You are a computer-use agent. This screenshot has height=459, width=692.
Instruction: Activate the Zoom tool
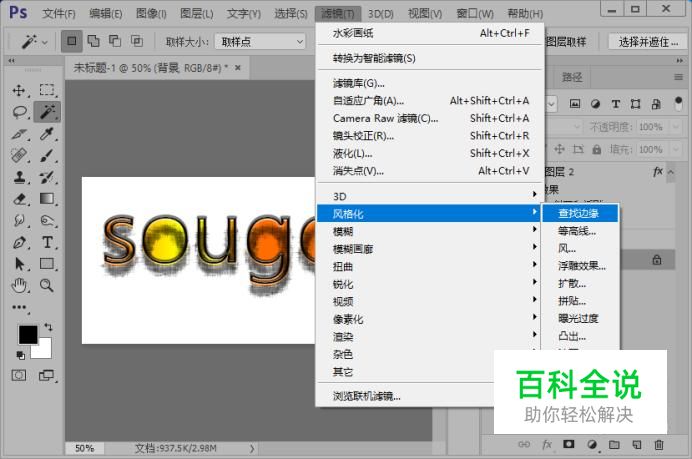47,286
